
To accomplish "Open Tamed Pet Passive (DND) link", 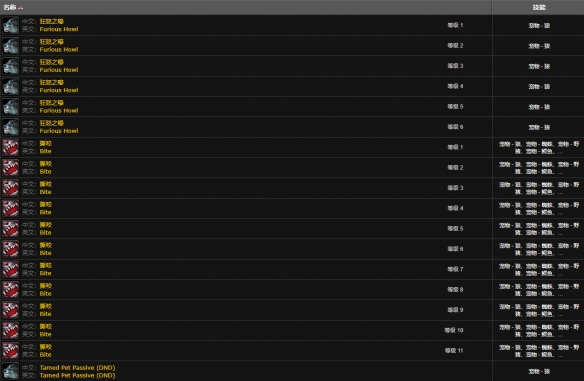I will click(x=77, y=368).
